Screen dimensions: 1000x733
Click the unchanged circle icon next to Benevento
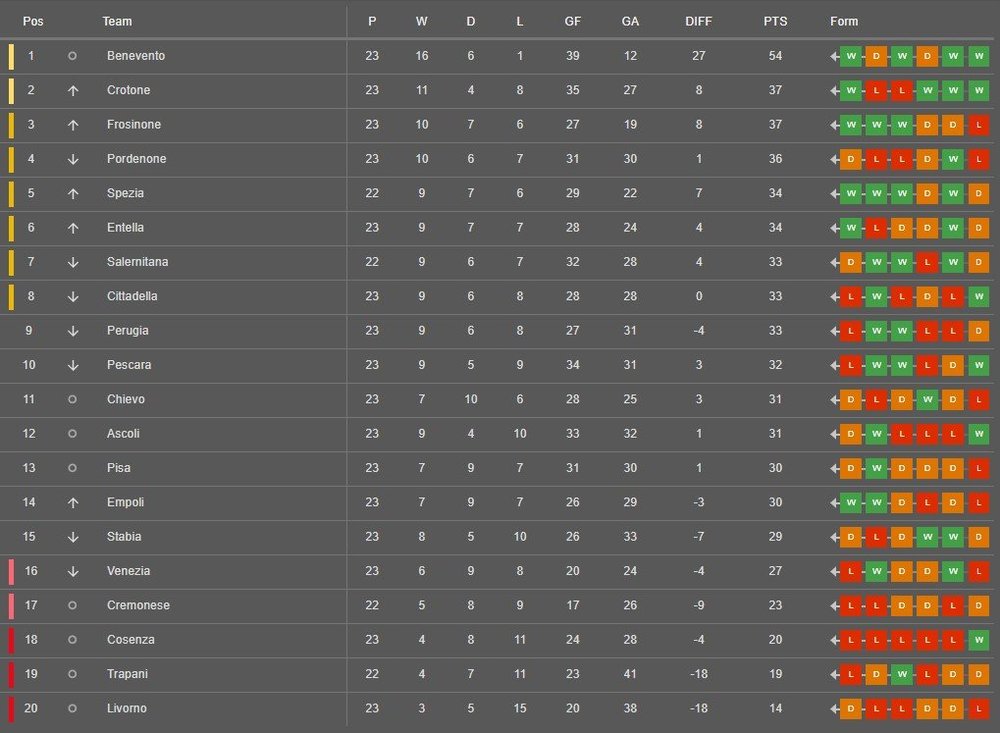(x=72, y=56)
